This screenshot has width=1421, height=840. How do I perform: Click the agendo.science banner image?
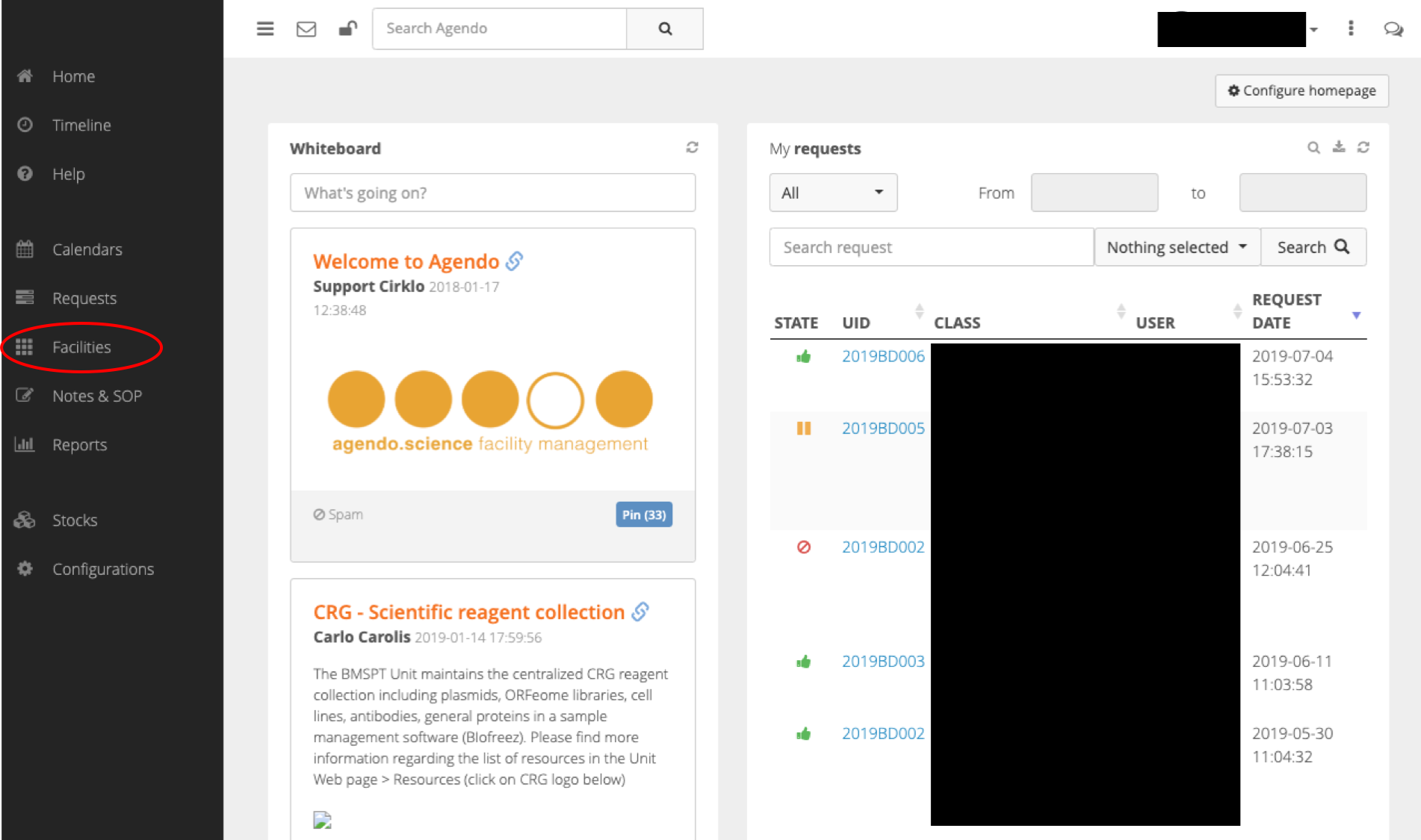tap(490, 411)
